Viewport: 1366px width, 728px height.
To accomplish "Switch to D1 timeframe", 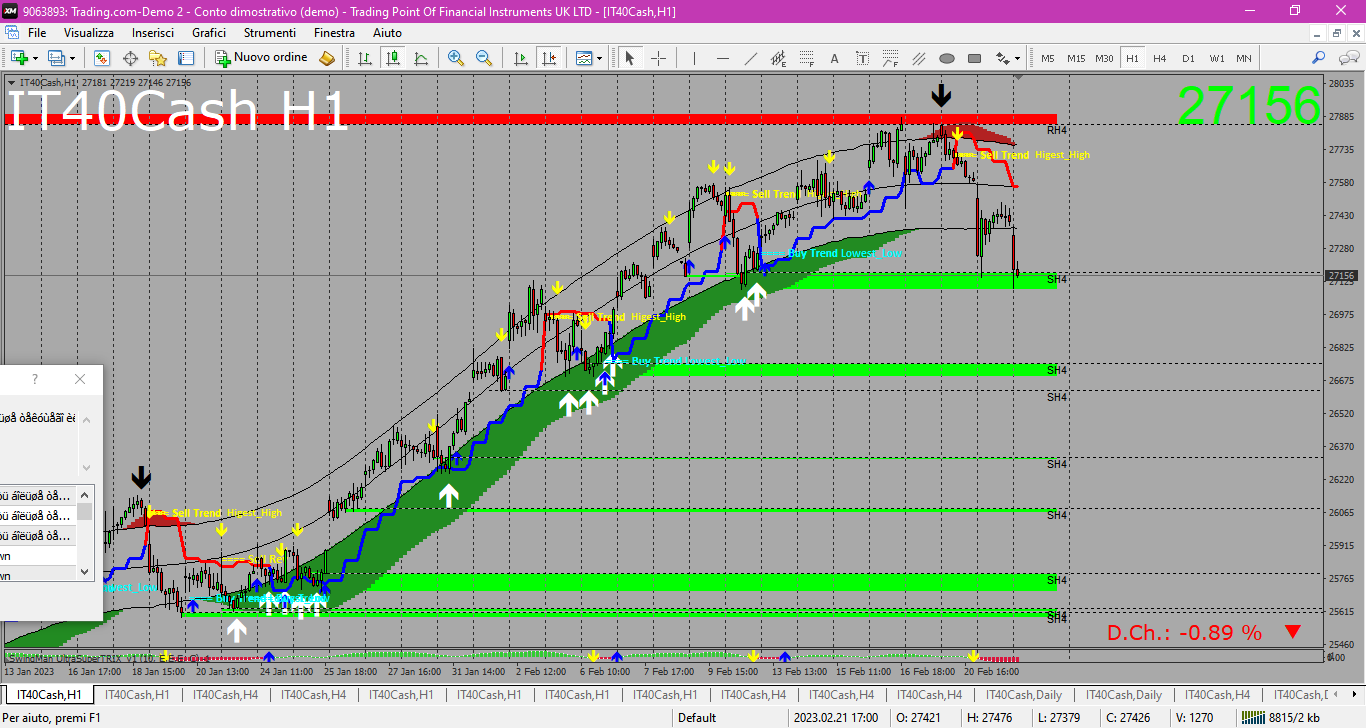I will [1188, 58].
